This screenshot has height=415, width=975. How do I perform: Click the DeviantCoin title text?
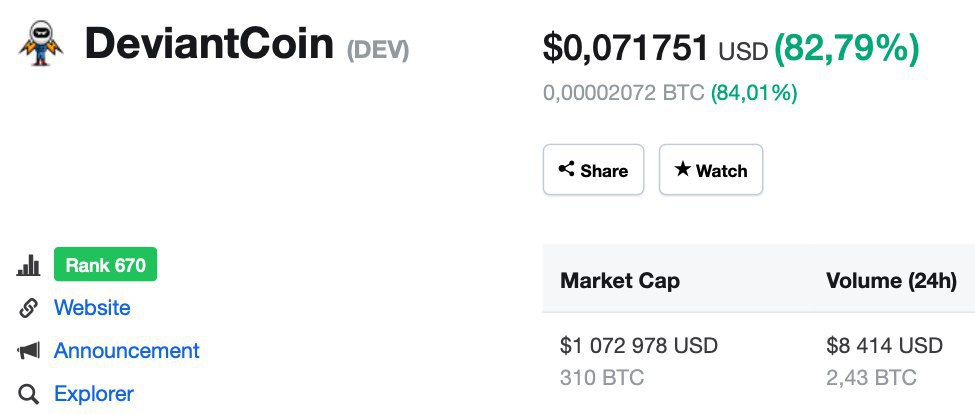tap(209, 45)
